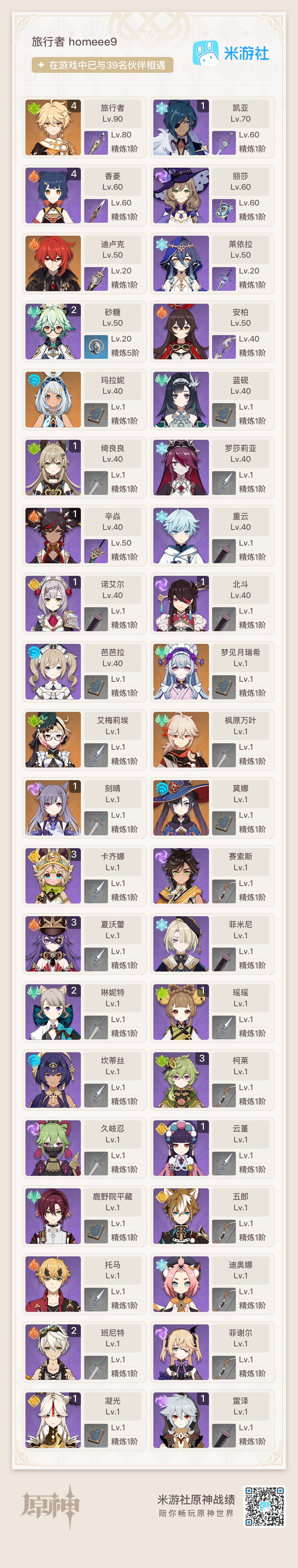Open 迪卢克's character portrait
This screenshot has height=1568, width=298.
coord(53,263)
